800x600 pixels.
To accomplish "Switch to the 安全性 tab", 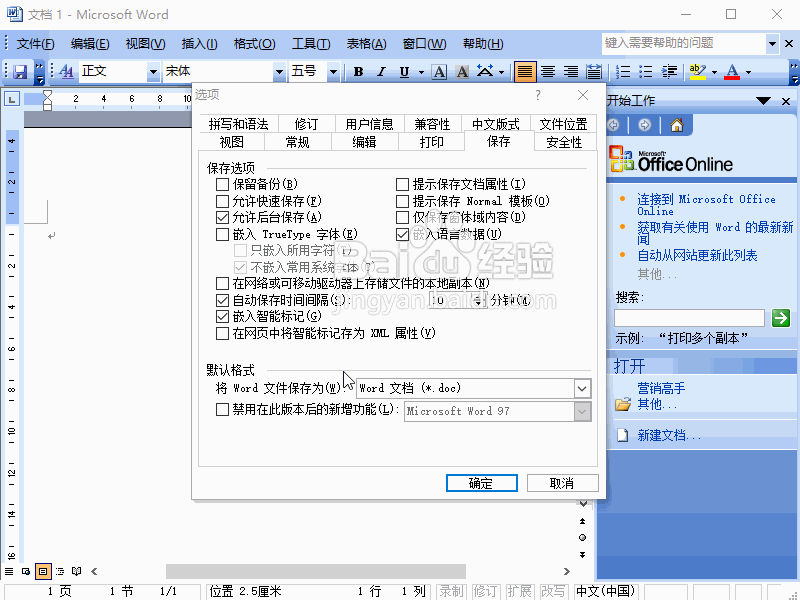I will click(x=564, y=142).
